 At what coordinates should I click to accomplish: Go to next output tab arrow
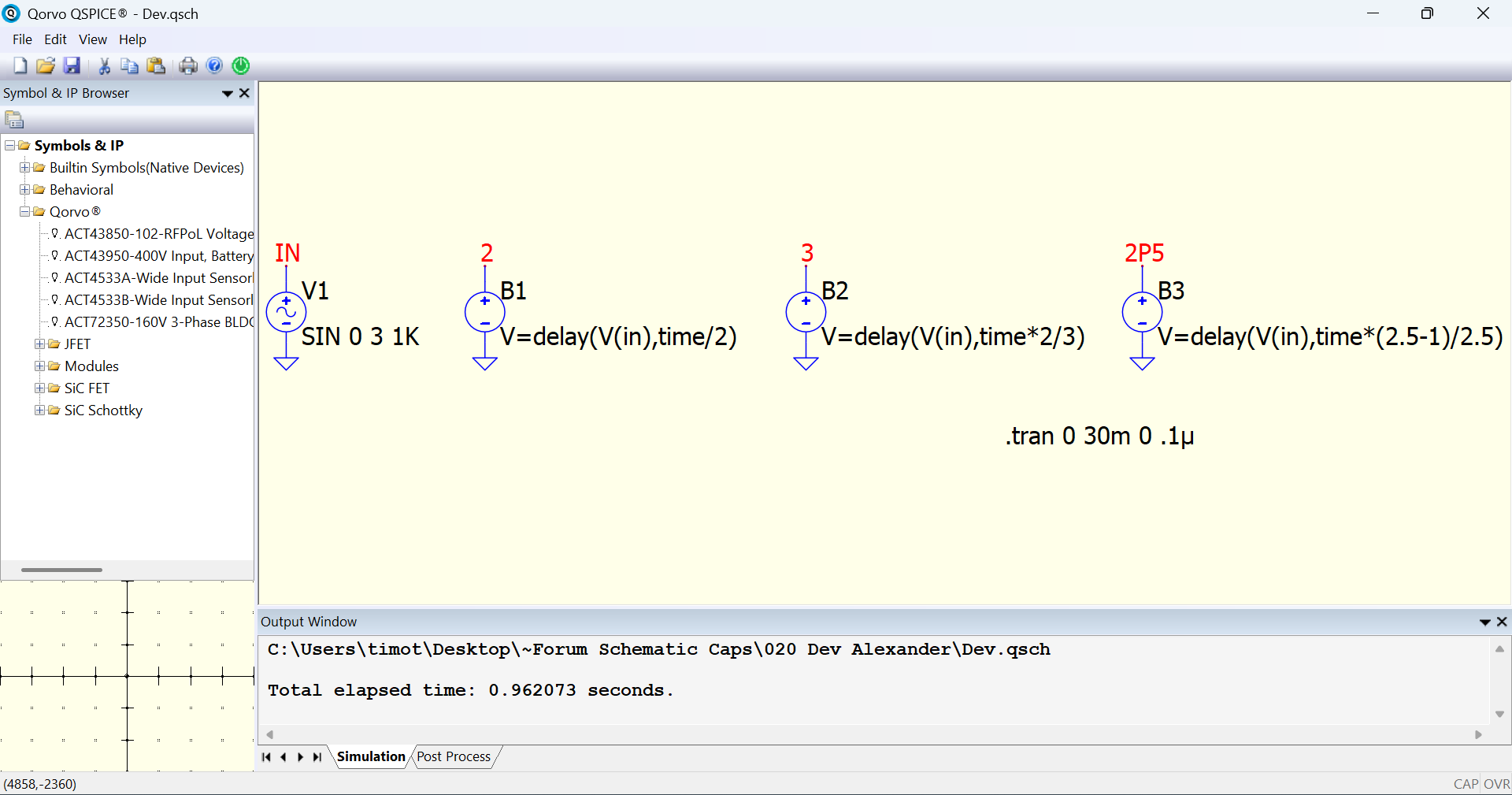click(300, 757)
